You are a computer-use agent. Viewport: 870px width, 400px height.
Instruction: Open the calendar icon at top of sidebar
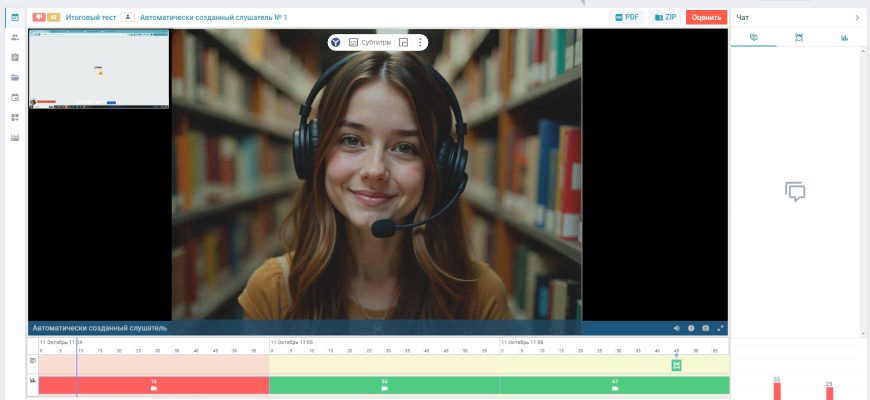click(15, 17)
